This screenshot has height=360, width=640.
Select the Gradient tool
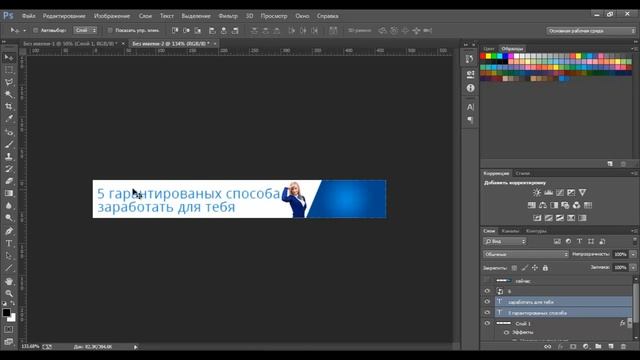click(x=9, y=193)
